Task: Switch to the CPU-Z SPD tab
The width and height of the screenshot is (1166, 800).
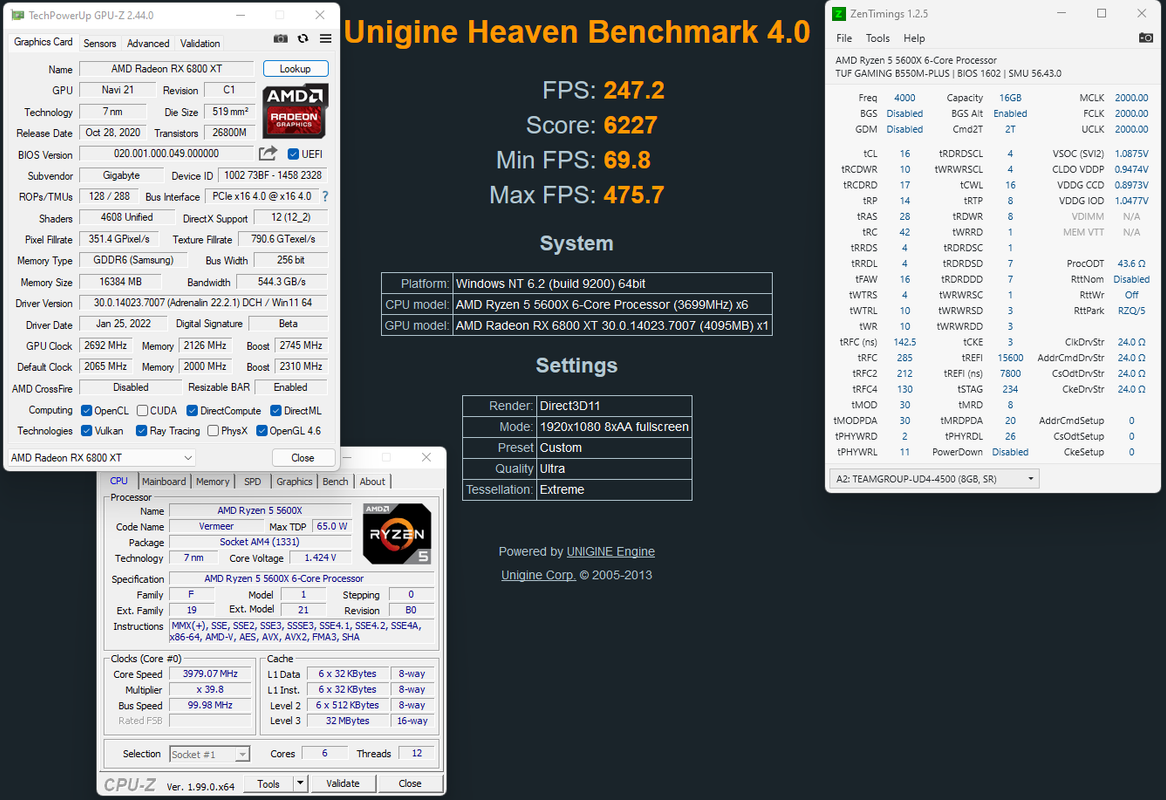Action: pyautogui.click(x=253, y=481)
